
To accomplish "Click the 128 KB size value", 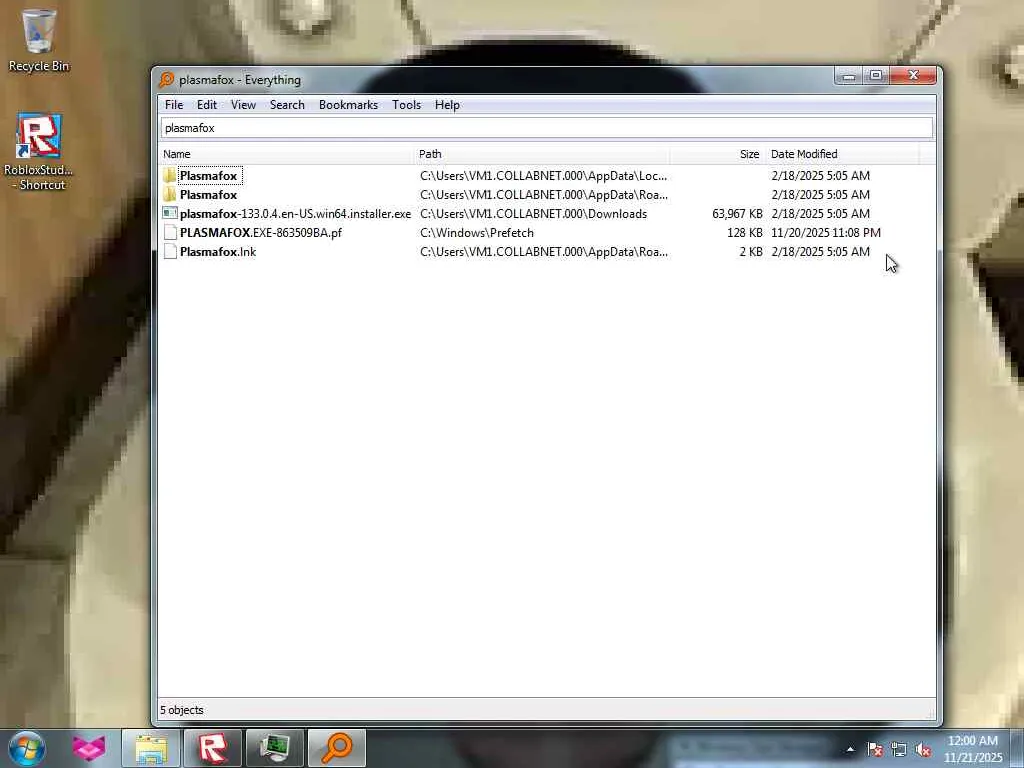I will 744,232.
